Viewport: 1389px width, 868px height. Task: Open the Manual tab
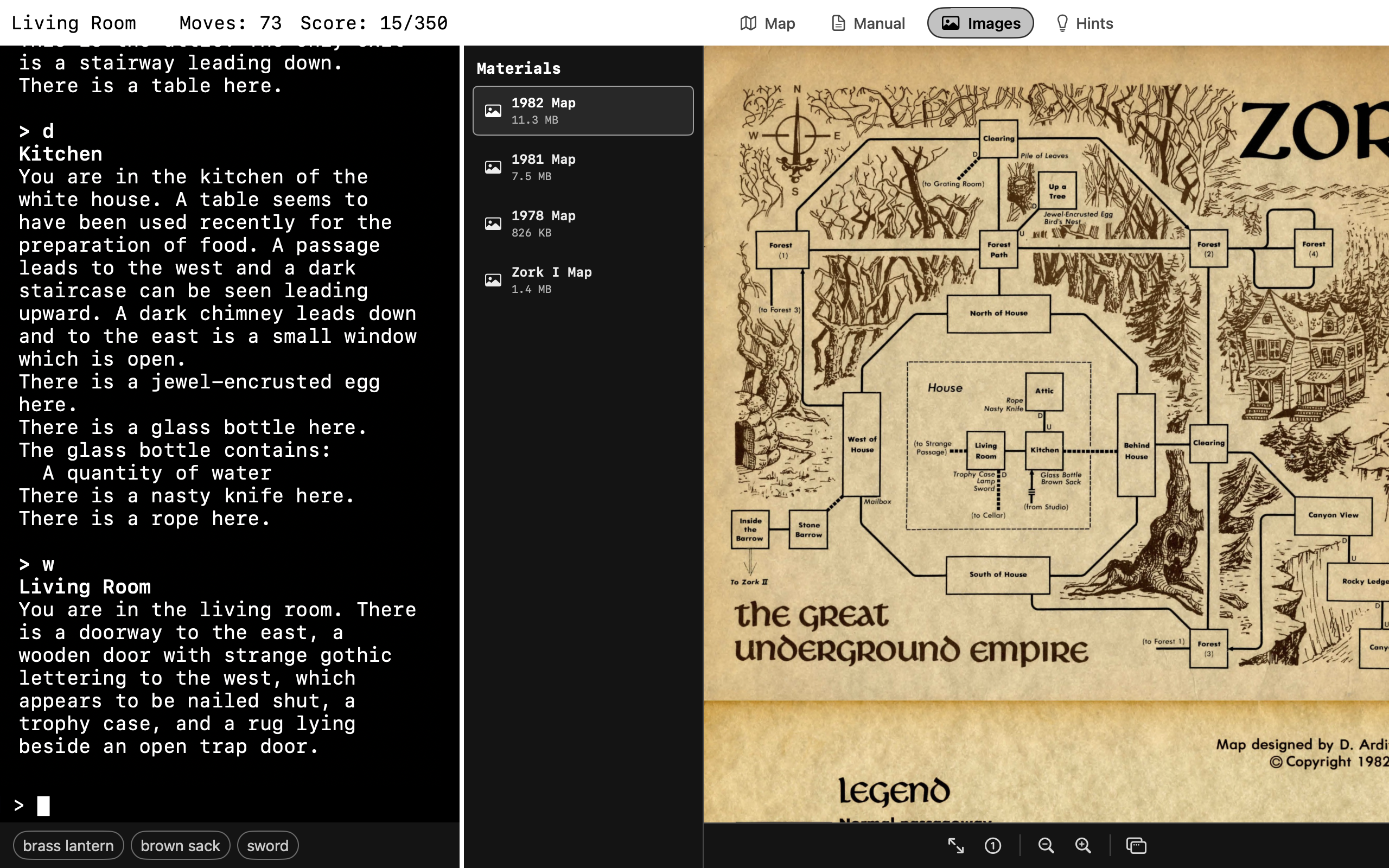coord(868,23)
